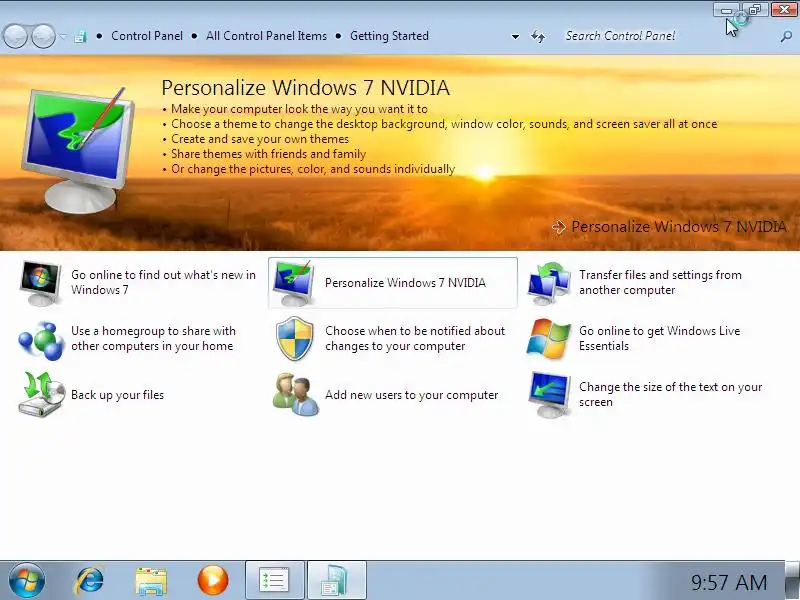Expand the address bar history dropdown
Image resolution: width=800 pixels, height=600 pixels.
coord(515,37)
